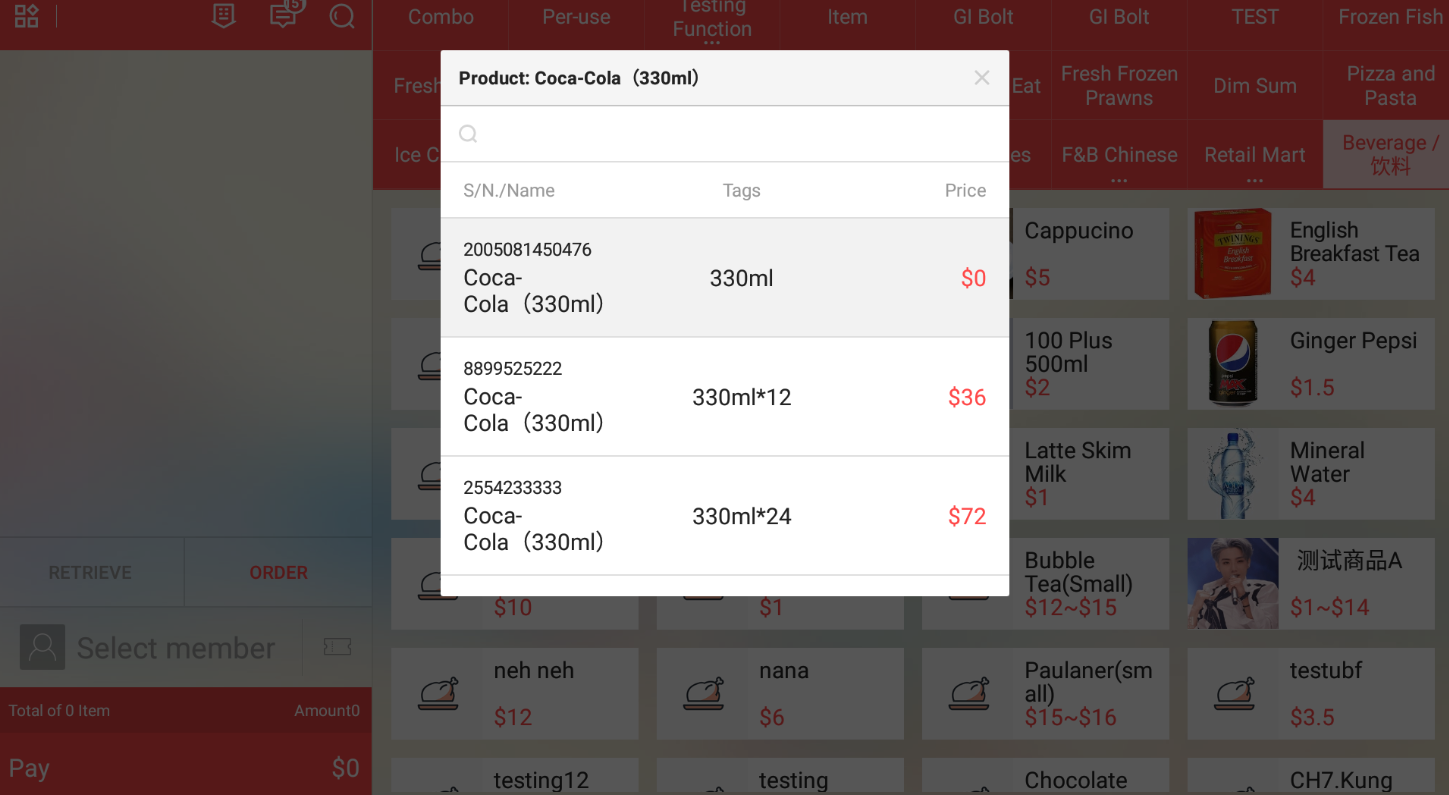Click the neh neh dish icon
The height and width of the screenshot is (795, 1449).
[x=438, y=693]
